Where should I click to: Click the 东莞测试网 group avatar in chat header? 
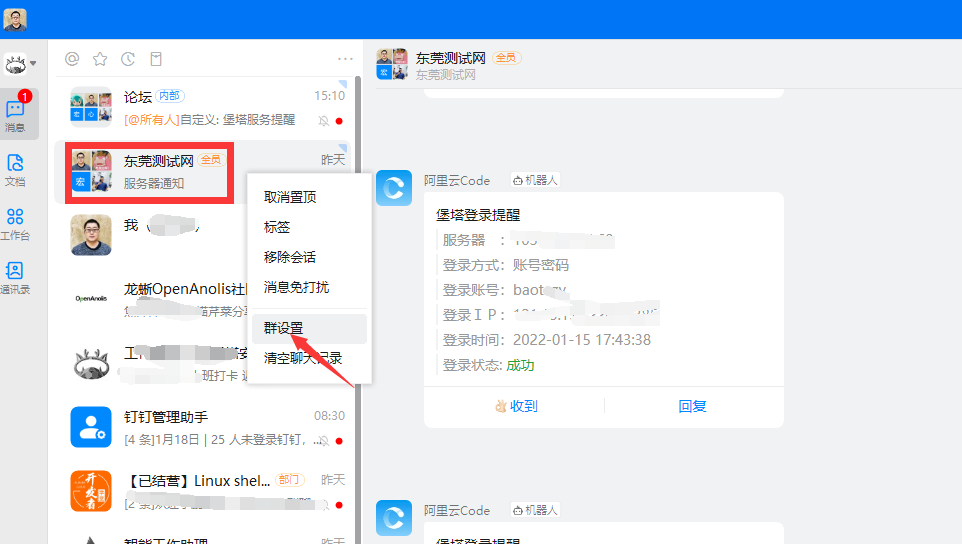click(x=392, y=64)
